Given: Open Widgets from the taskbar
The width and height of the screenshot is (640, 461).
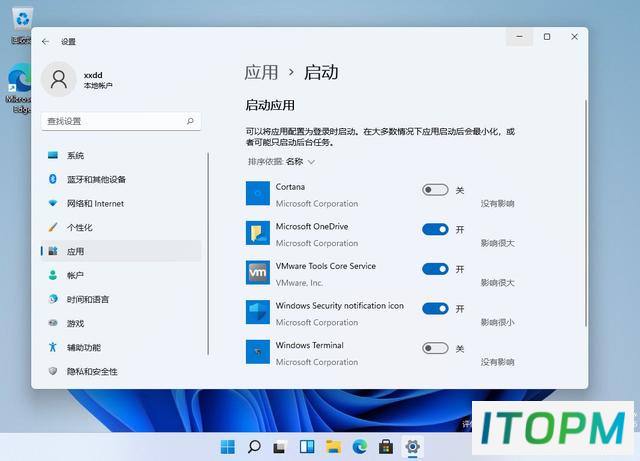Looking at the screenshot, I should point(307,447).
